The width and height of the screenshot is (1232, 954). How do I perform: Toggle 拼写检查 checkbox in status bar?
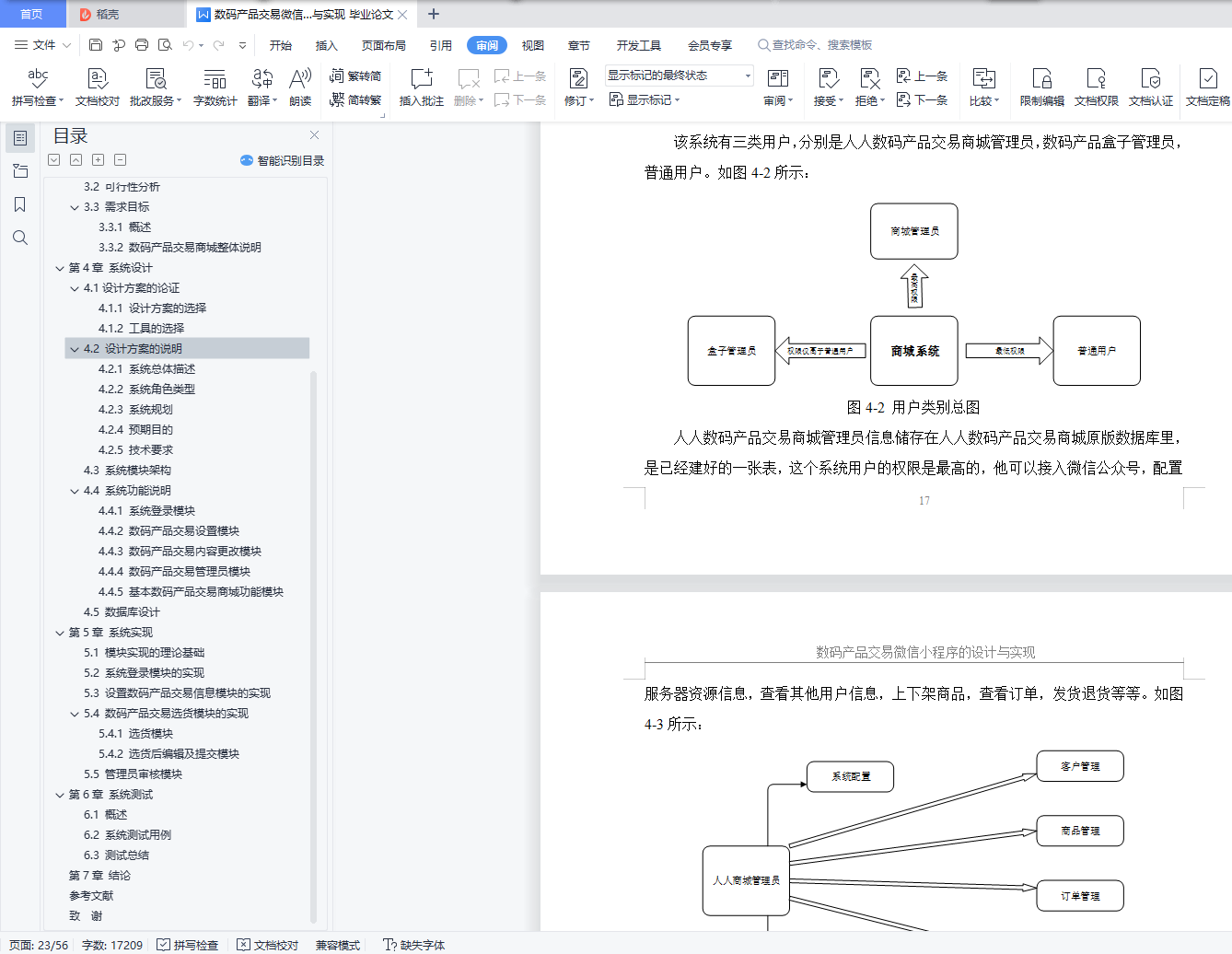[188, 945]
